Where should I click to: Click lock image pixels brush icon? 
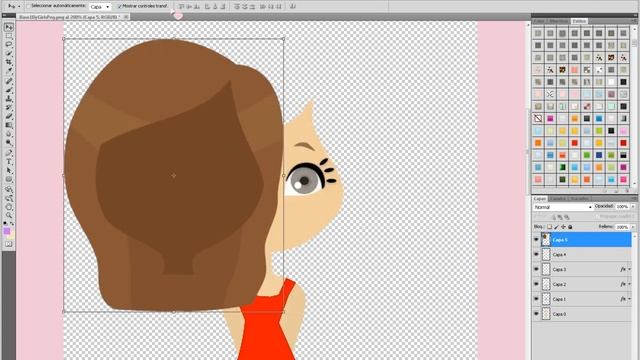(556, 227)
